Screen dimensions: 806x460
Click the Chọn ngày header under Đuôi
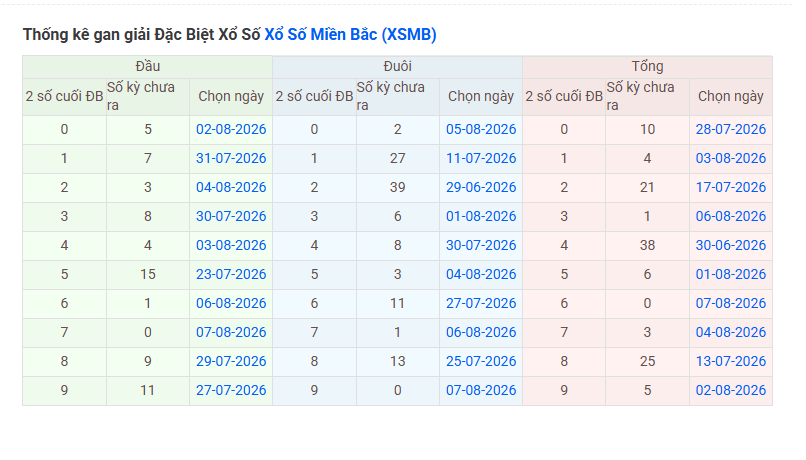pyautogui.click(x=481, y=97)
